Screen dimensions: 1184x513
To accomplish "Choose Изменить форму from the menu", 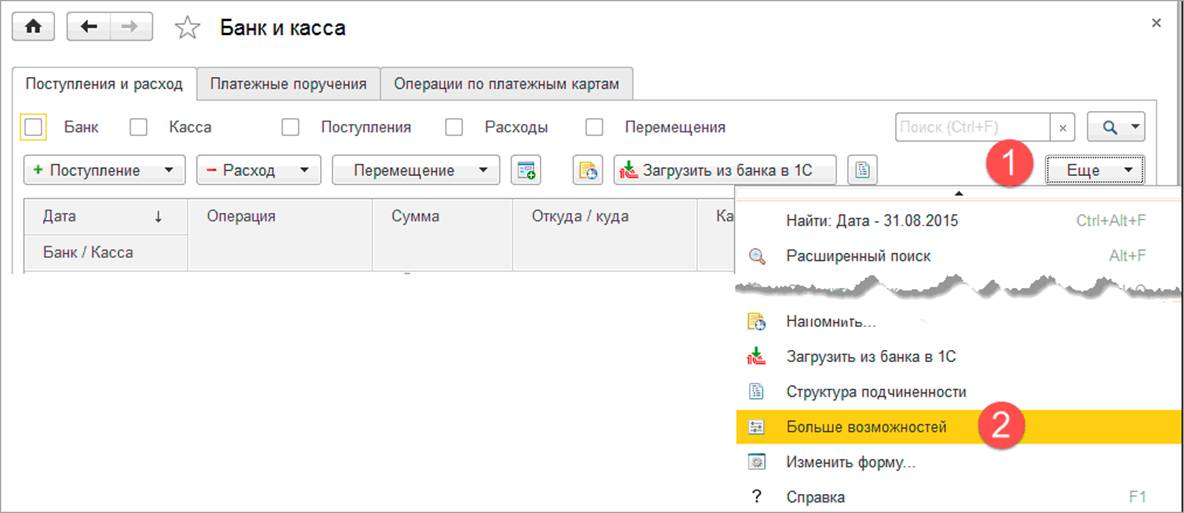I will (850, 462).
